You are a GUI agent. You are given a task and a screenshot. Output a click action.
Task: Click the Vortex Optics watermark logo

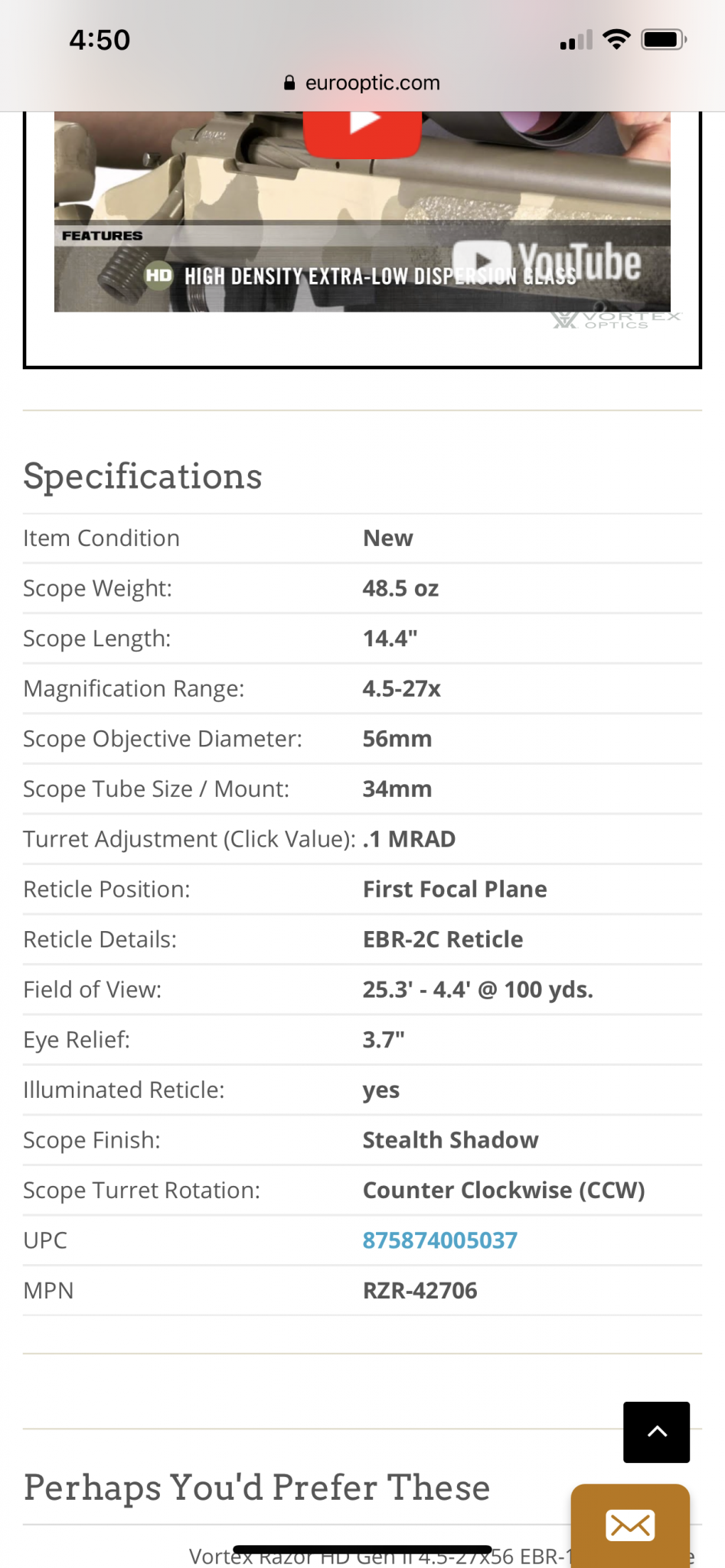[x=616, y=320]
